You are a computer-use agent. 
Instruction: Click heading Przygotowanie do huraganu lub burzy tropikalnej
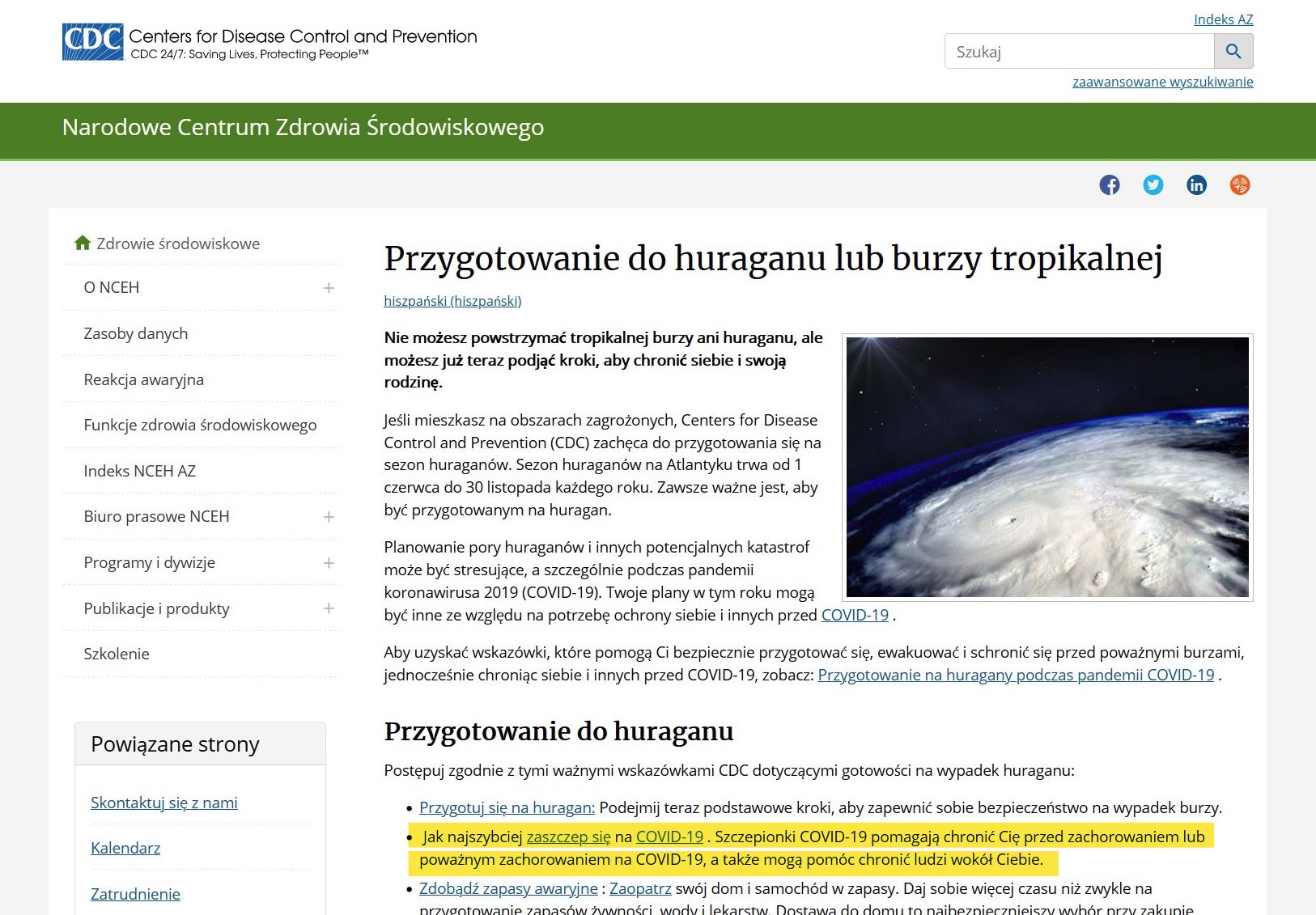[x=773, y=259]
